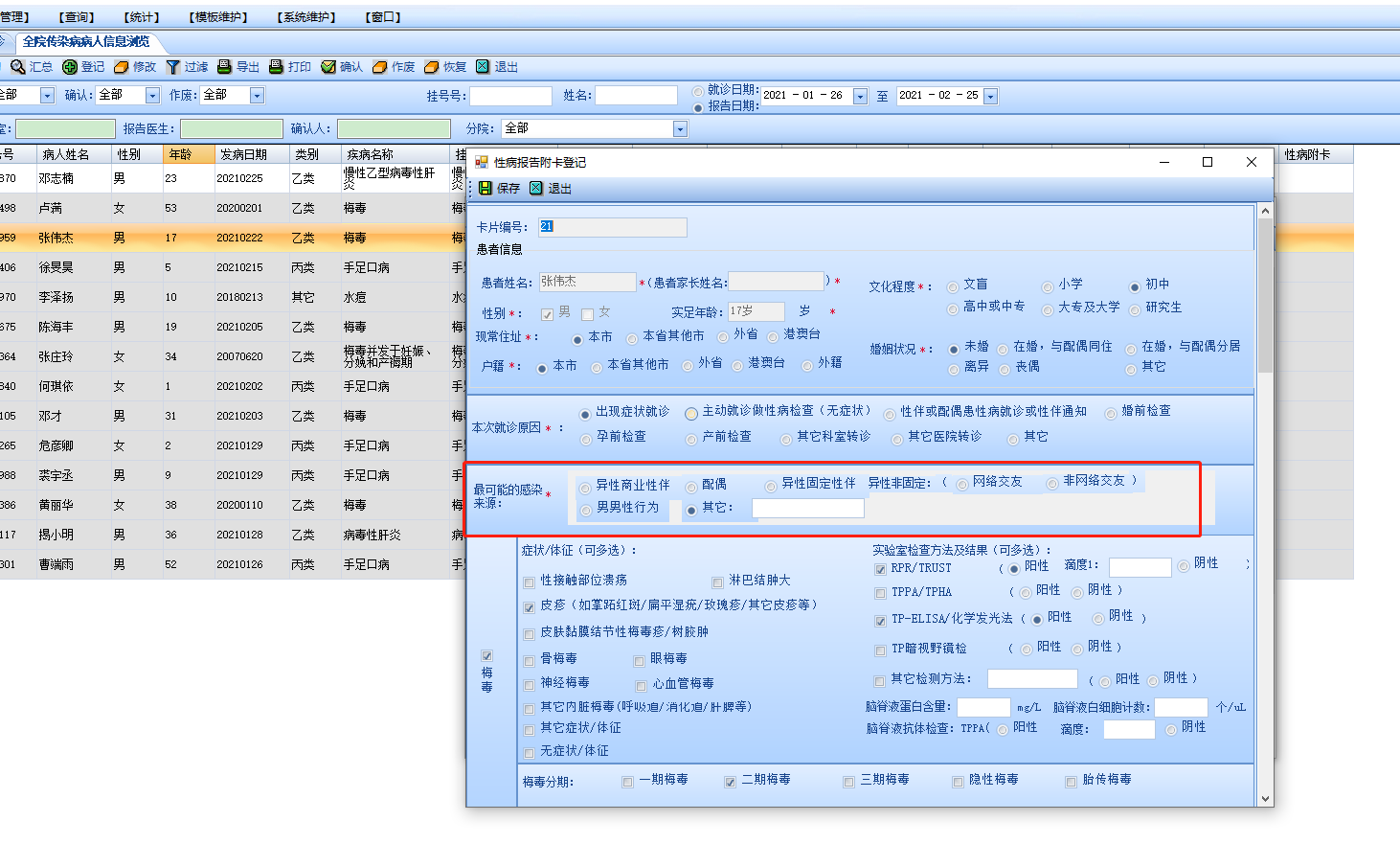Check the 性接触部位溃疡 symptom
1400x844 pixels.
click(x=530, y=582)
